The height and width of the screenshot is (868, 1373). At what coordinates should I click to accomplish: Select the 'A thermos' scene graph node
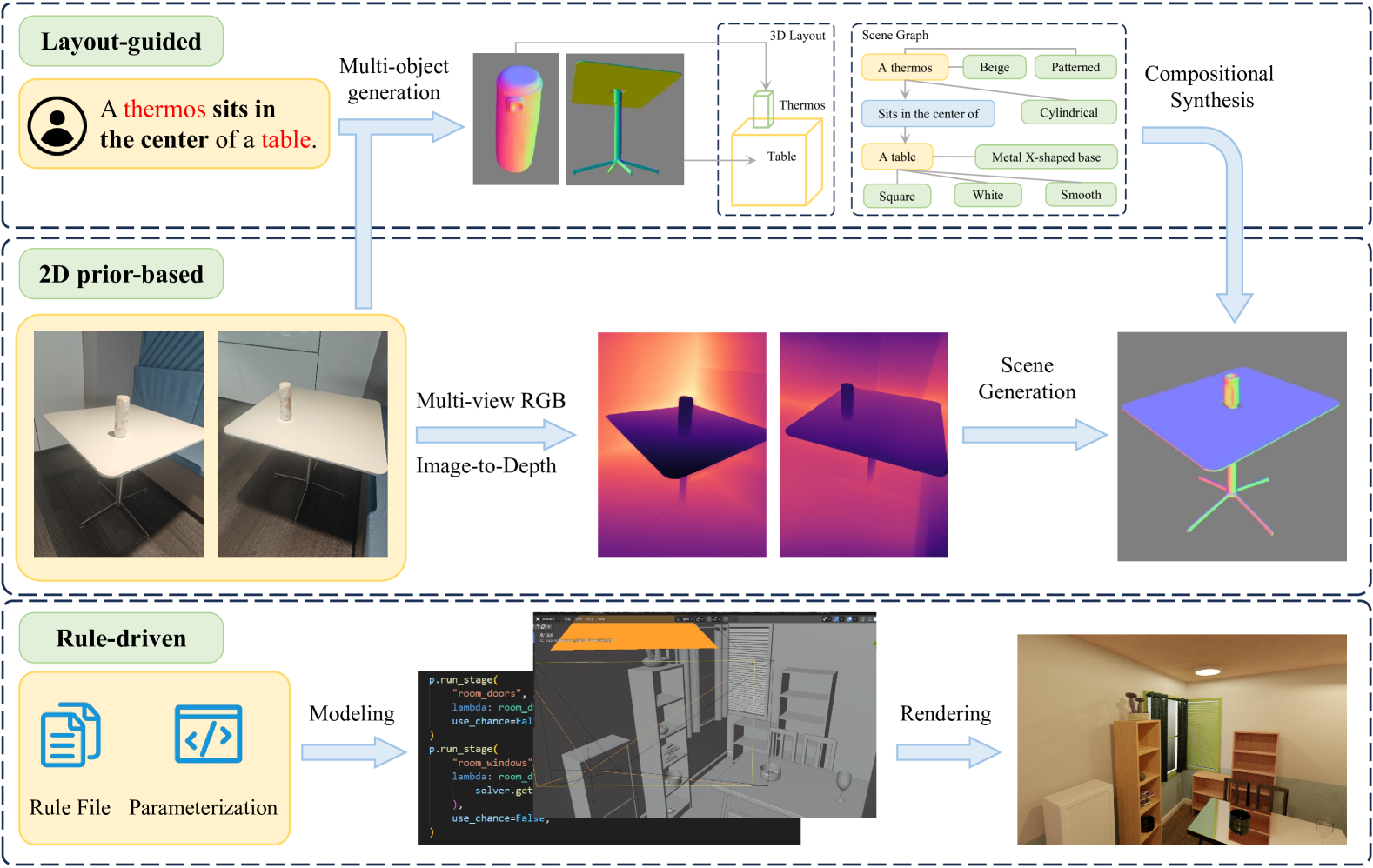[x=905, y=67]
